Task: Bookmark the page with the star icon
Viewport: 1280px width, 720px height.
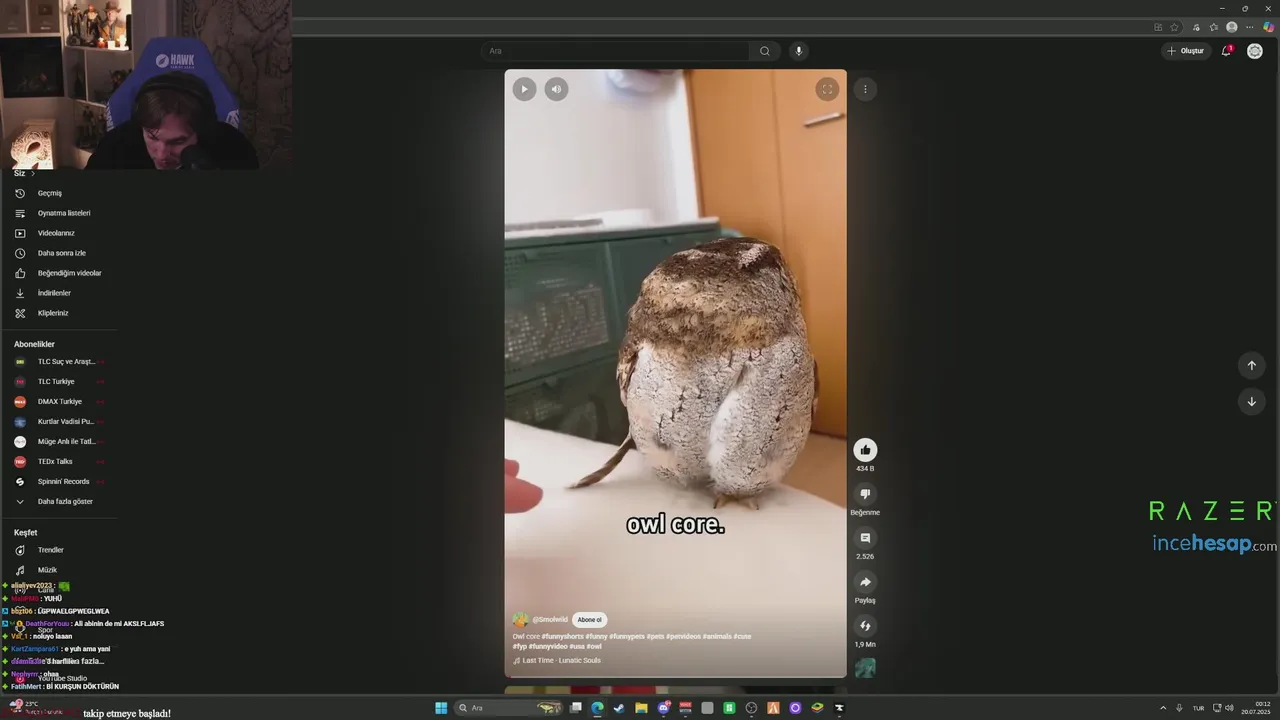Action: coord(1174,27)
